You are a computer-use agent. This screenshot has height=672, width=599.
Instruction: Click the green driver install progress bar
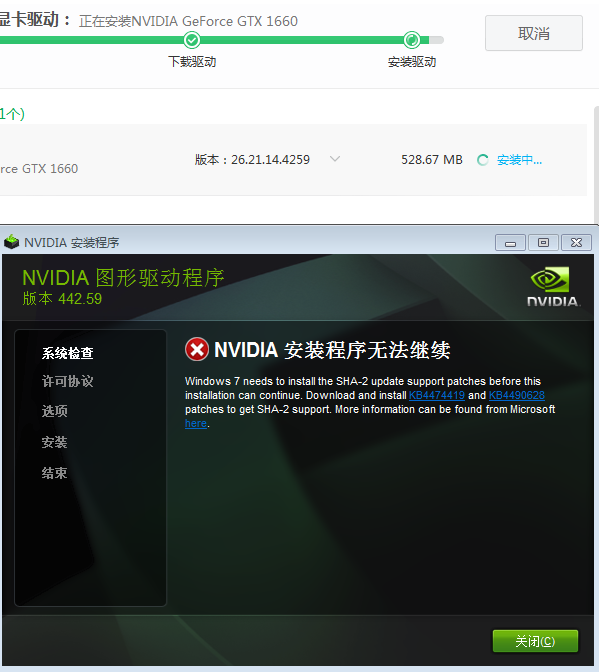point(222,40)
